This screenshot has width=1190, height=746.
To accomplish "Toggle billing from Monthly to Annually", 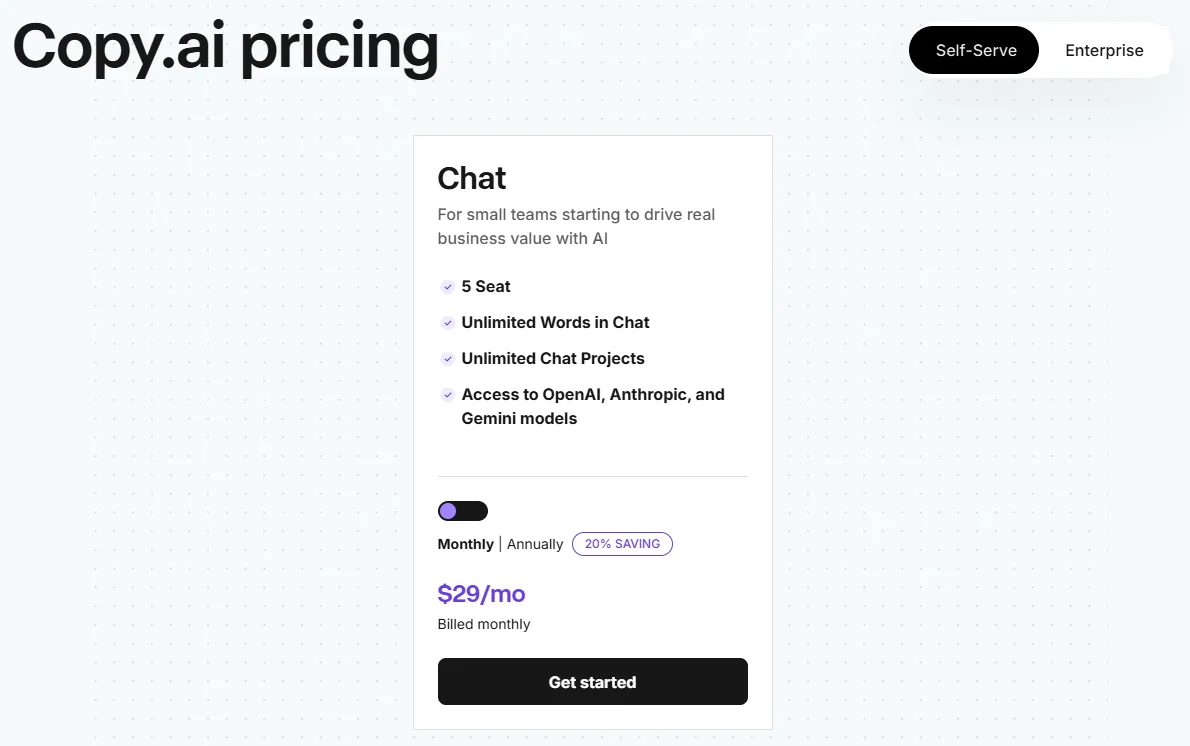I will click(462, 511).
